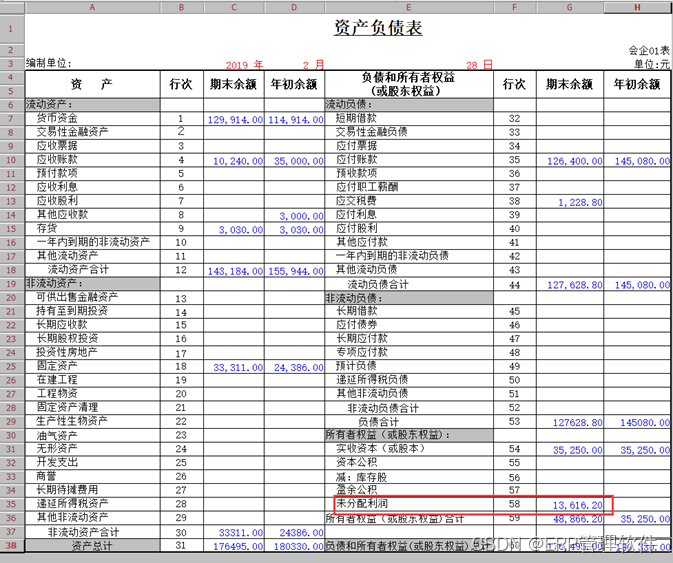Select the 流动负债合计 row label
673x563 pixels.
click(378, 284)
